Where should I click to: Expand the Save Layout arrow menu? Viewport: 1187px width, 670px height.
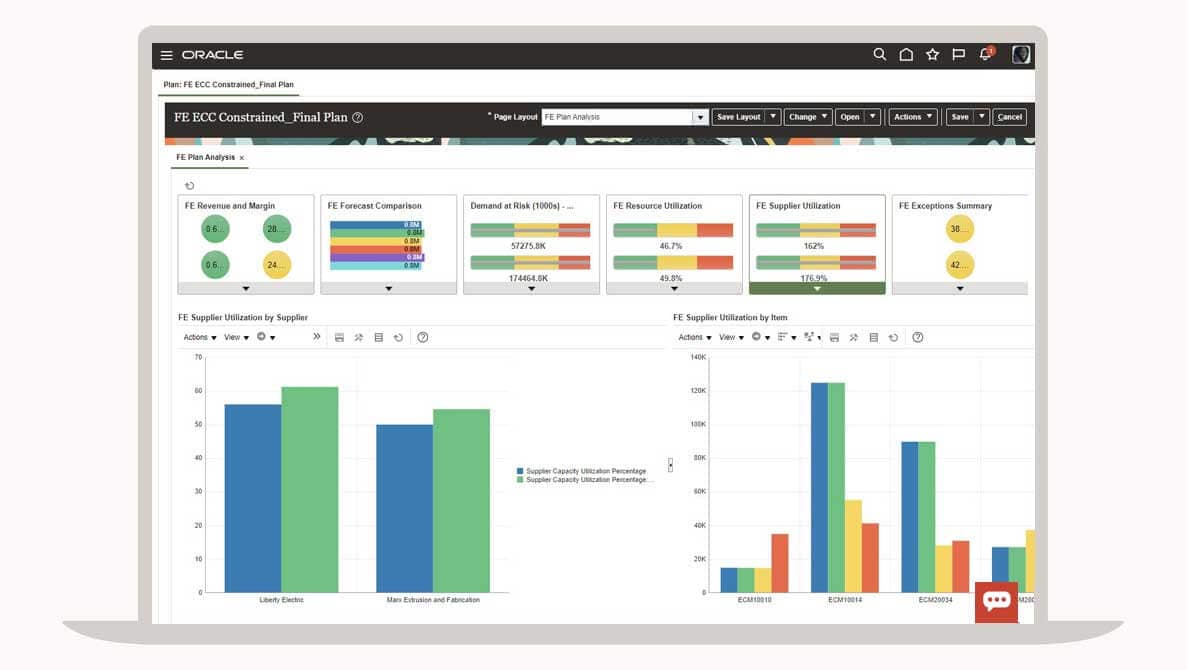coord(773,117)
